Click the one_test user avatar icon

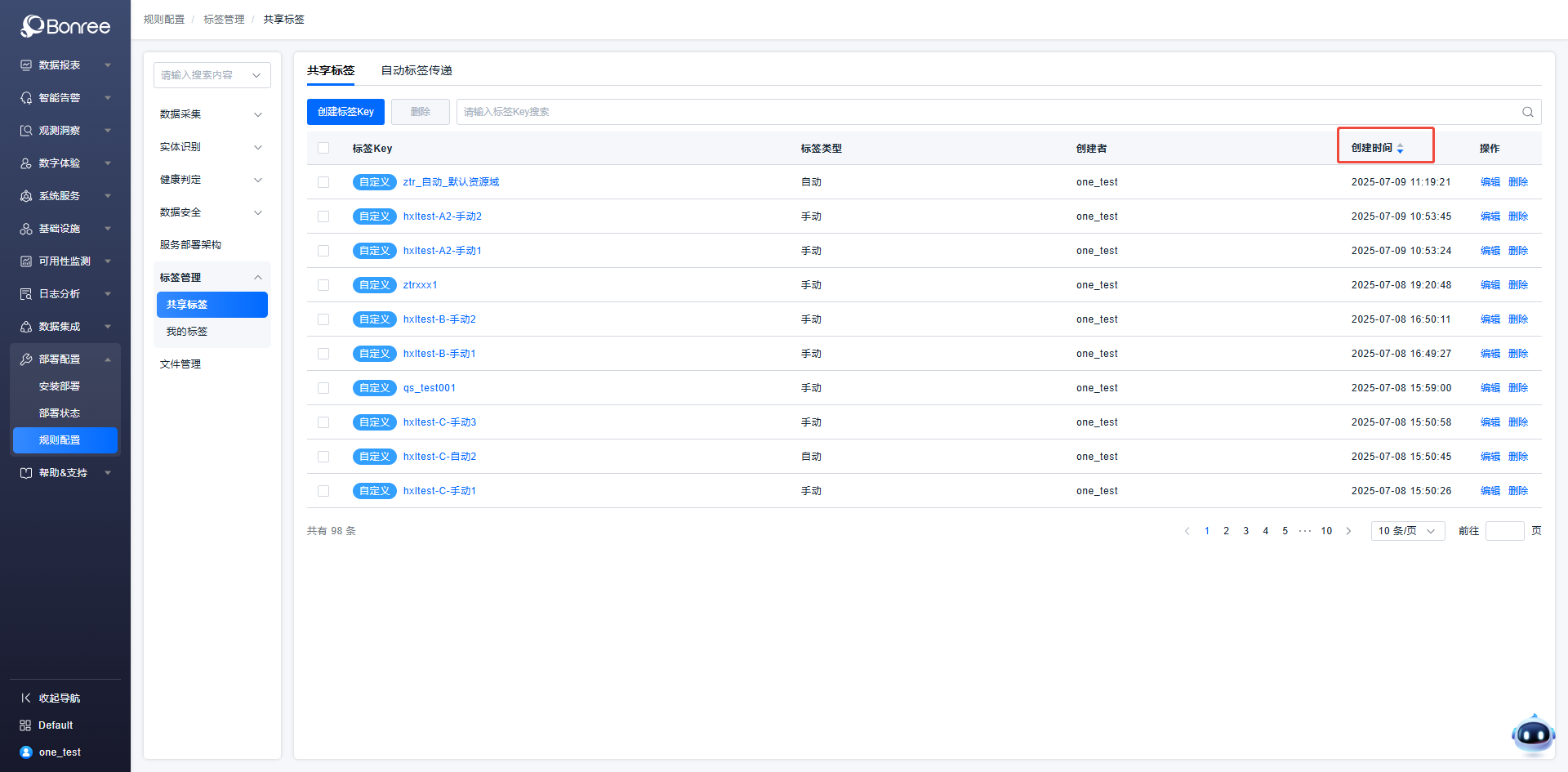click(26, 752)
